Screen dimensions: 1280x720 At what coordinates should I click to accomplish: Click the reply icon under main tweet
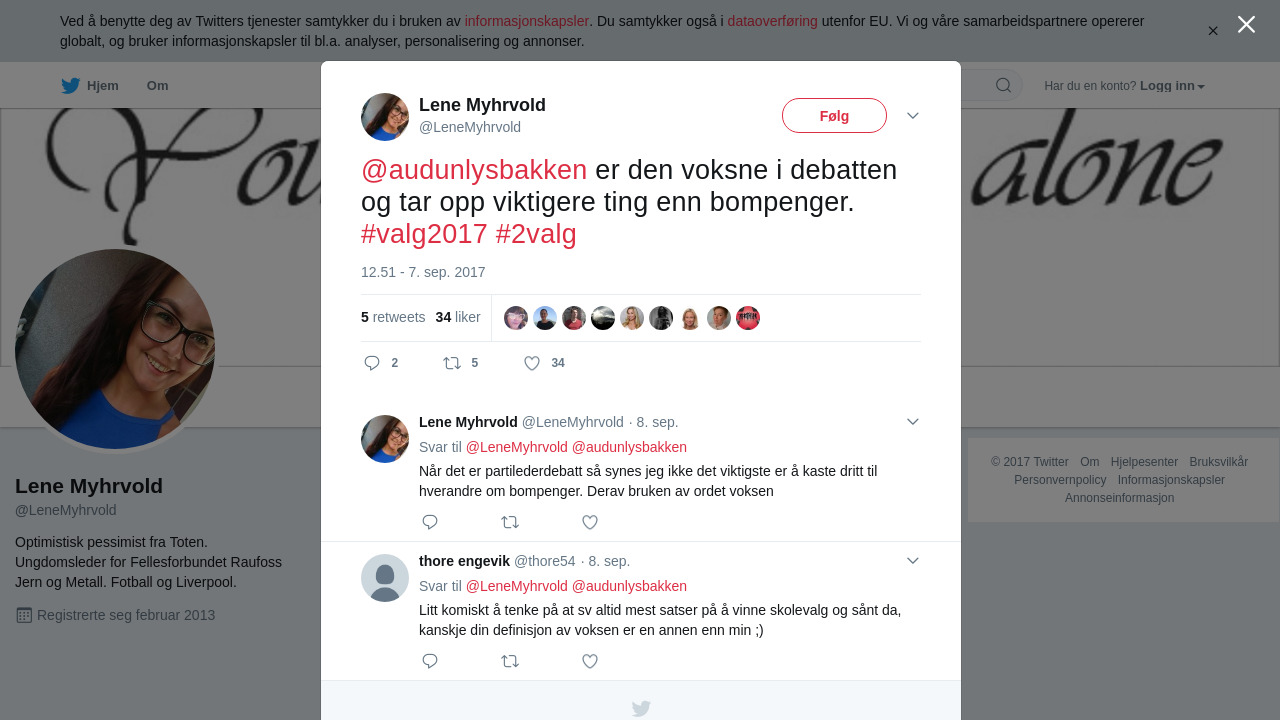point(372,363)
